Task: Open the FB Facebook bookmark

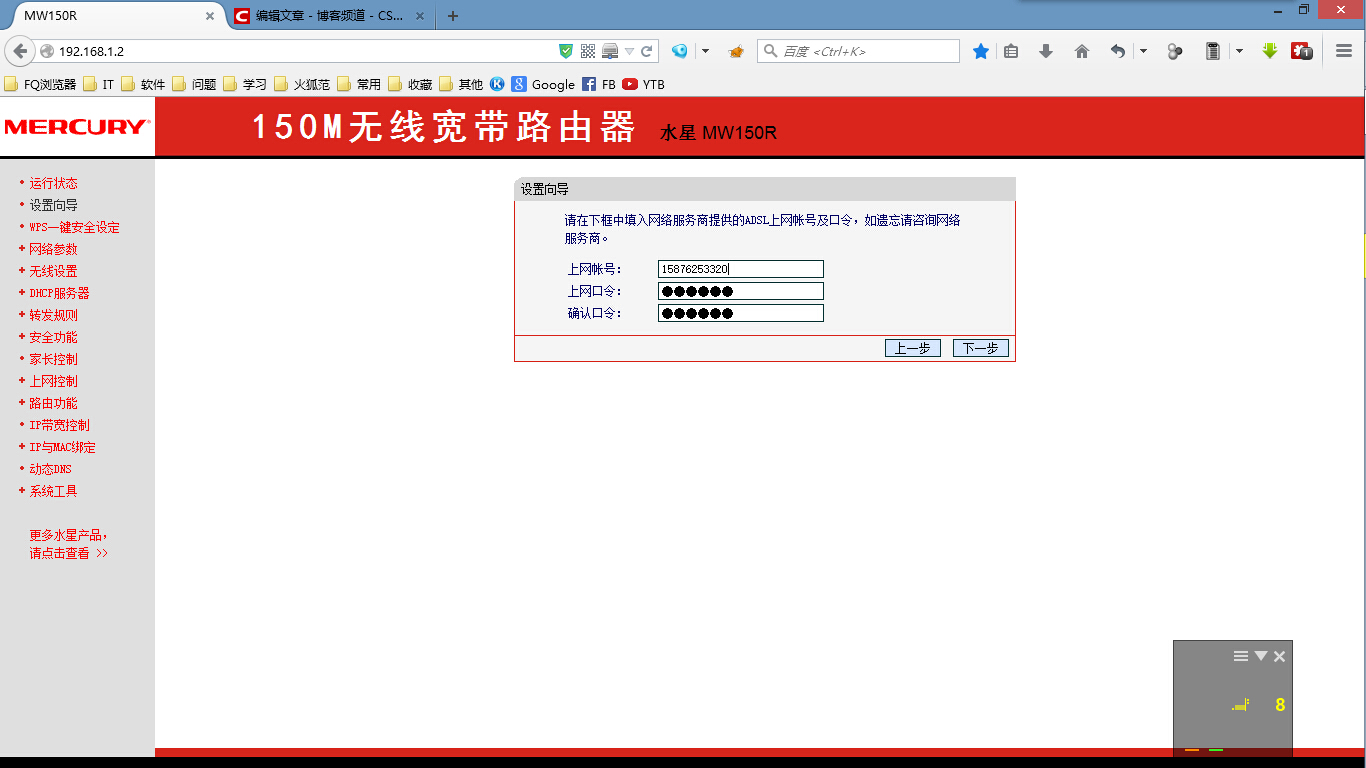Action: tap(599, 84)
